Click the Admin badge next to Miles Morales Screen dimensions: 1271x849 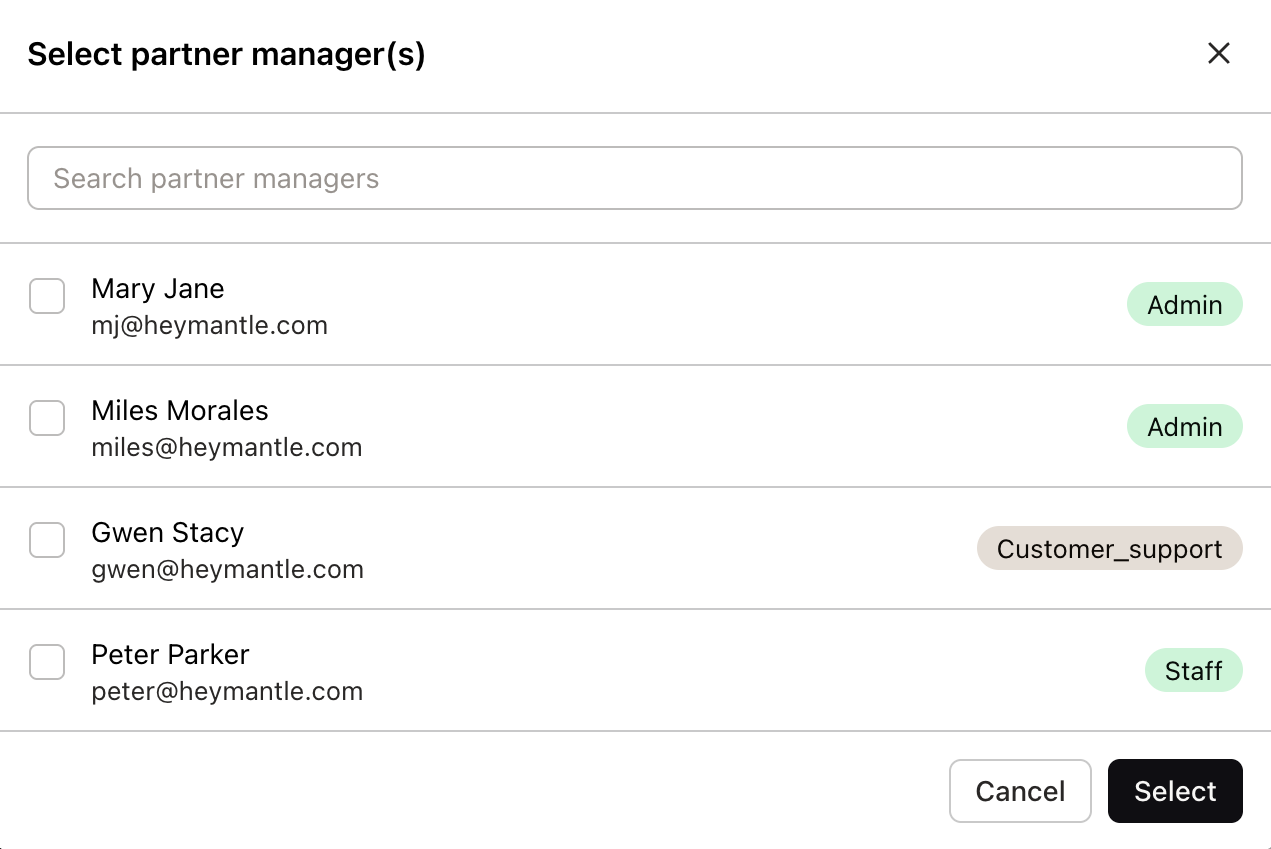tap(1185, 426)
